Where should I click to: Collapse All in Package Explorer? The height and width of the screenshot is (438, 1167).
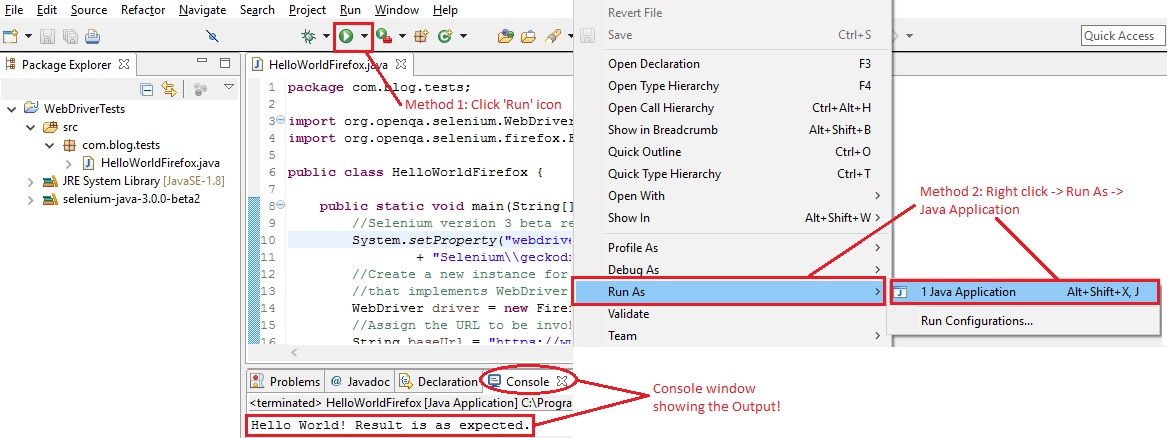click(x=147, y=89)
